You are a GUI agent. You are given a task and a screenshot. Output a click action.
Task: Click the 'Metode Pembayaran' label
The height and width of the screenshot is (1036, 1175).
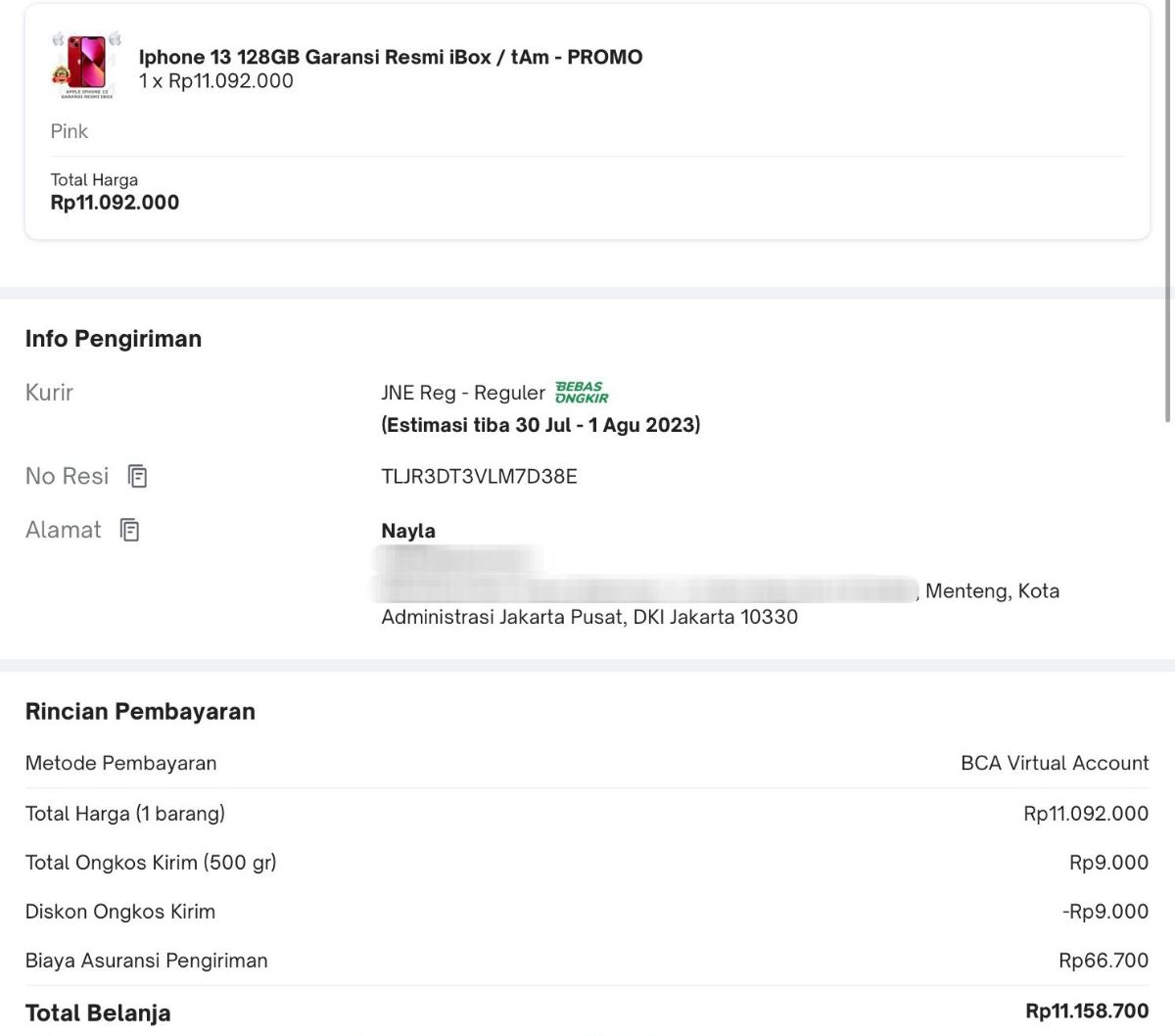pos(121,763)
